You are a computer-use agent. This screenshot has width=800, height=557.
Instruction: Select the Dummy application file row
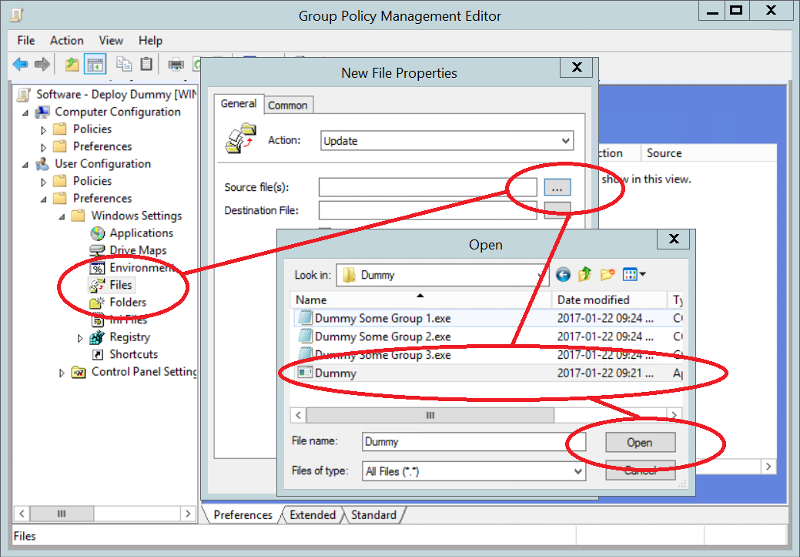coord(488,373)
